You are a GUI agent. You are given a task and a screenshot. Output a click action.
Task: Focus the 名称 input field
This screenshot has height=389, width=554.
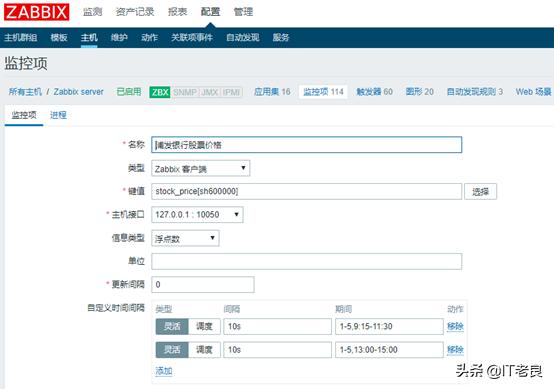(306, 145)
